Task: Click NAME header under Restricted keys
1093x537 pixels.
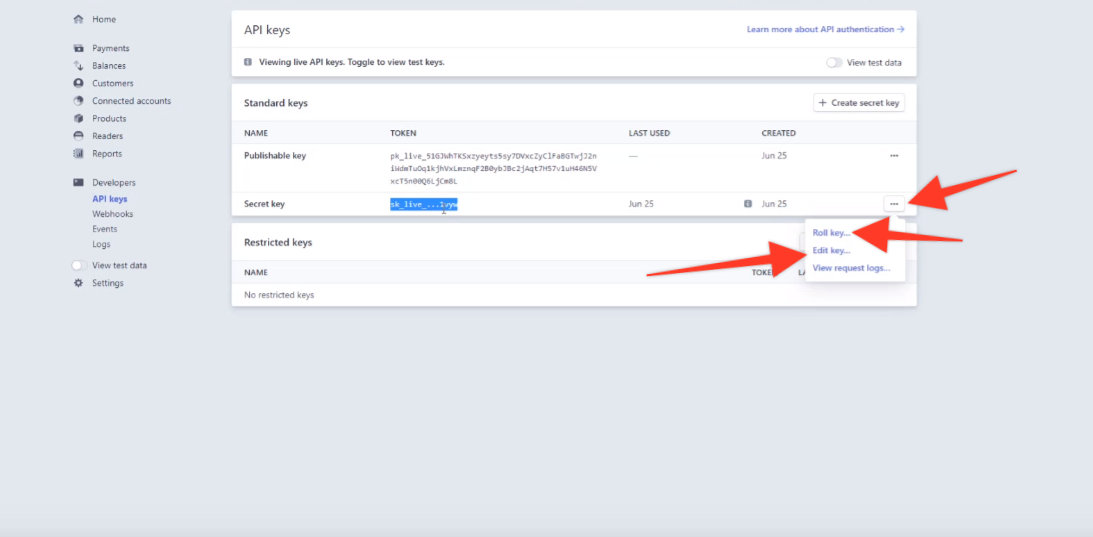Action: (x=256, y=273)
